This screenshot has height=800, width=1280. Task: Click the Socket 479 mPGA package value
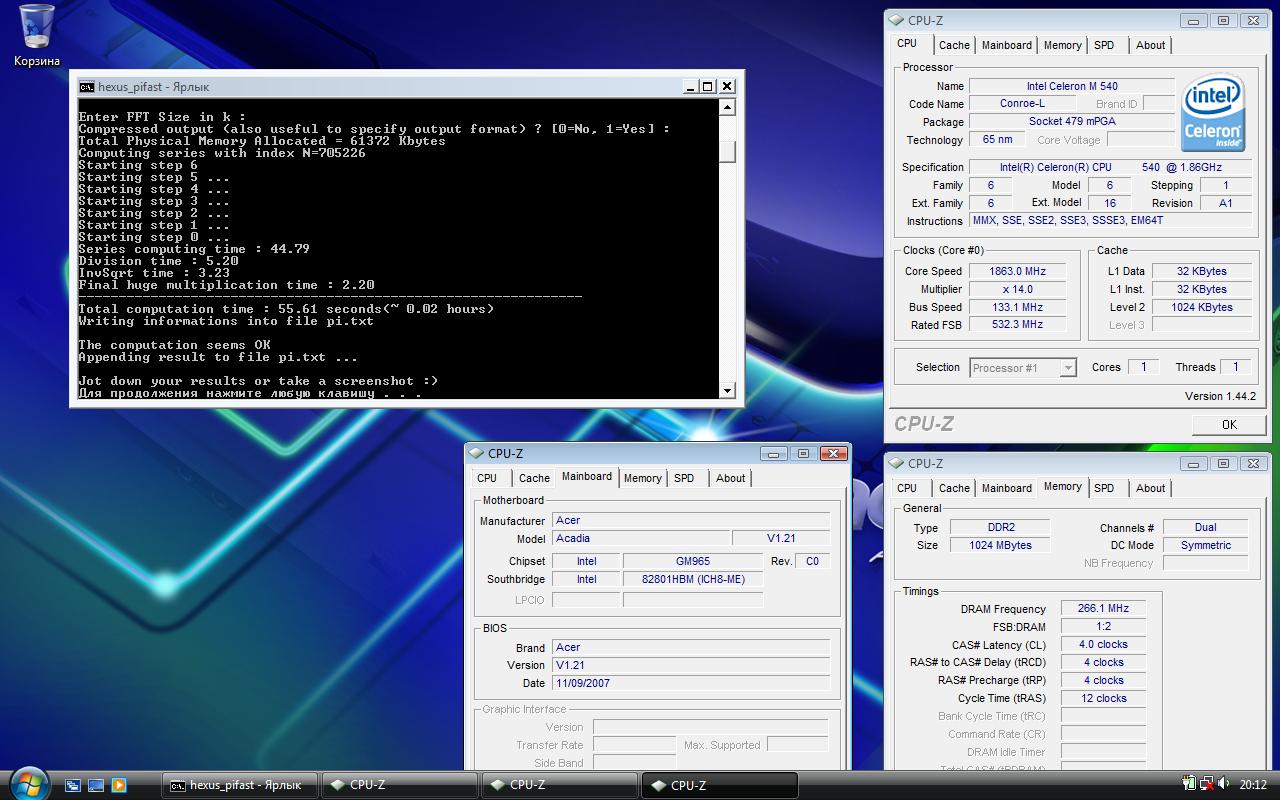(x=1072, y=122)
